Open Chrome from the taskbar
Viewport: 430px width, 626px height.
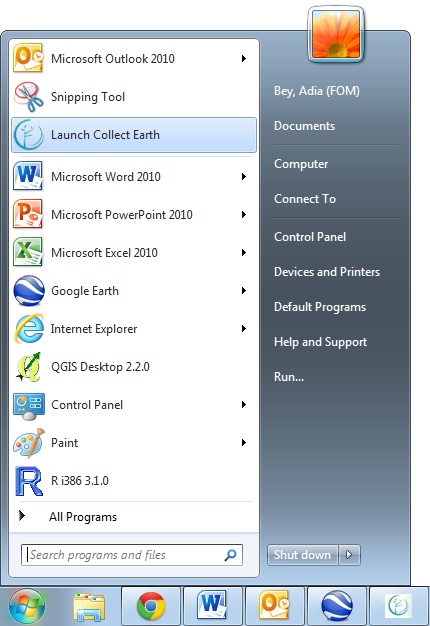click(151, 606)
